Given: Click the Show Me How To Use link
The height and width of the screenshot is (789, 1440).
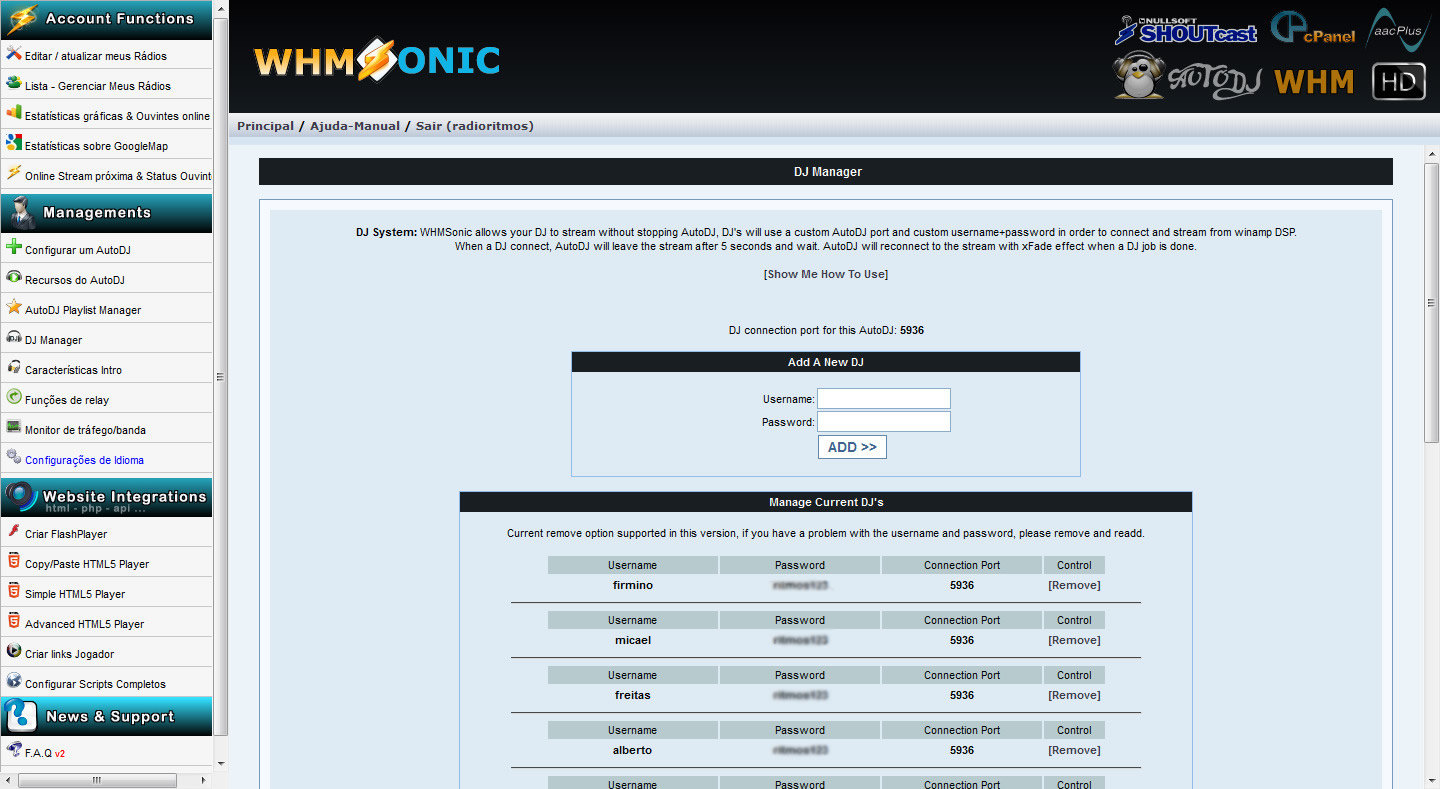Looking at the screenshot, I should coord(826,274).
